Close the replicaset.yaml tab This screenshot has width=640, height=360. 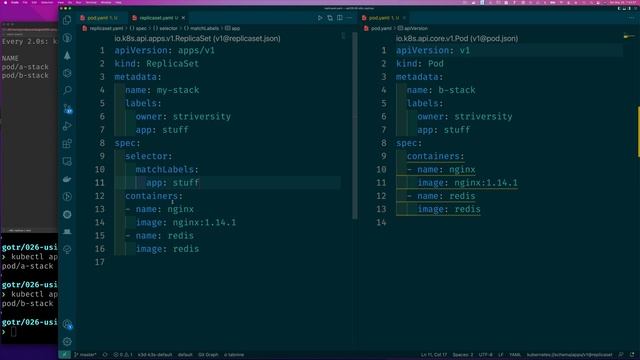tap(183, 18)
